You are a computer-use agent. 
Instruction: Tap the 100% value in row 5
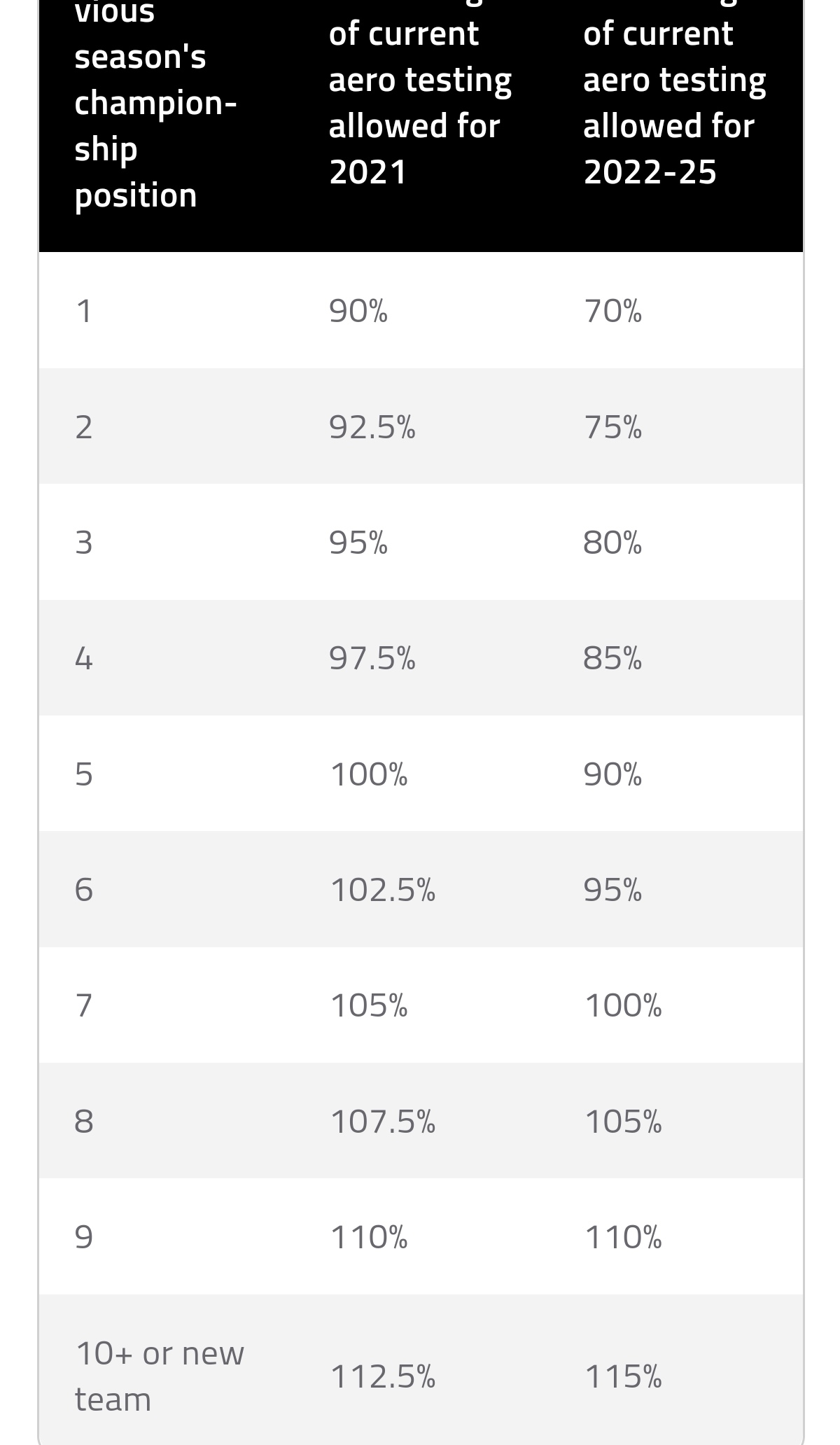tap(368, 774)
